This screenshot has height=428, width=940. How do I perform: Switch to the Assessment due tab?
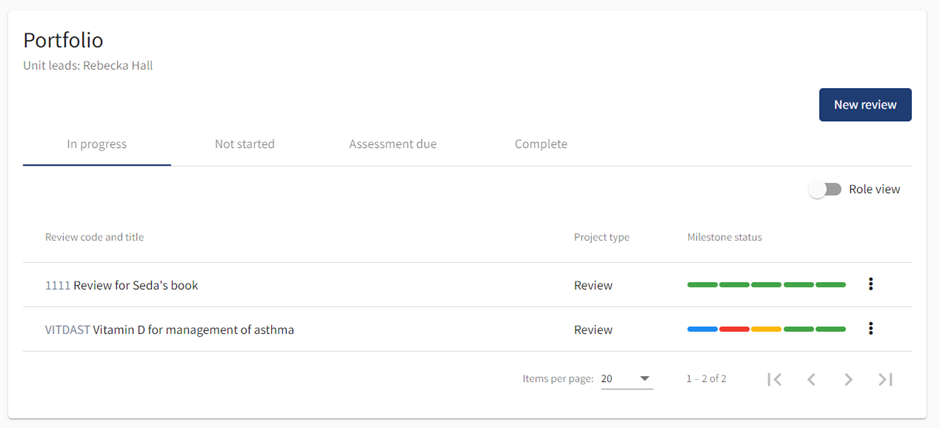click(392, 144)
